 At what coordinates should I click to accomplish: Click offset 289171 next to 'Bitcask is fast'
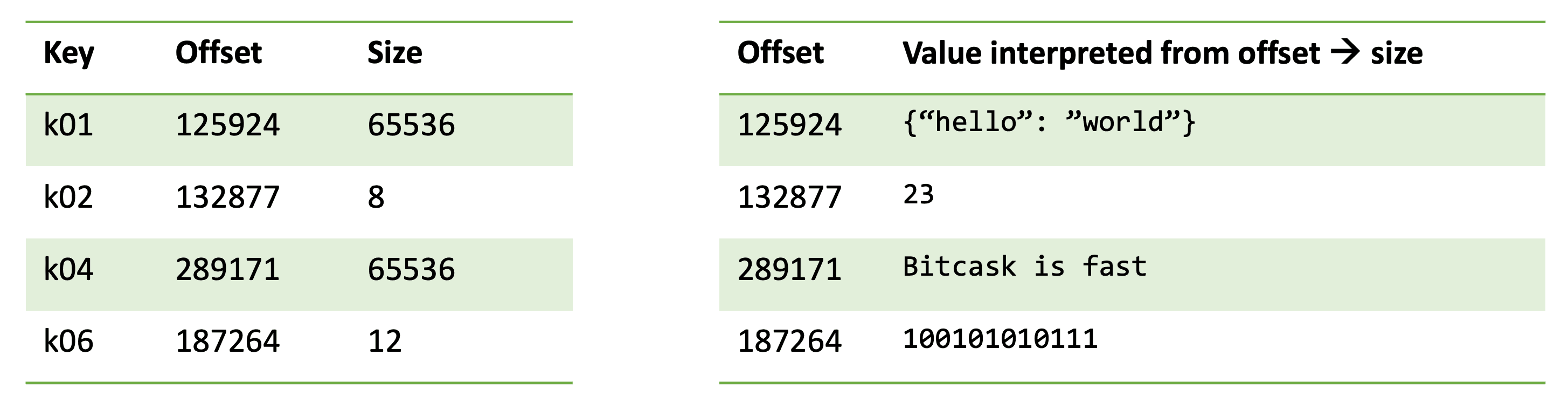[789, 270]
